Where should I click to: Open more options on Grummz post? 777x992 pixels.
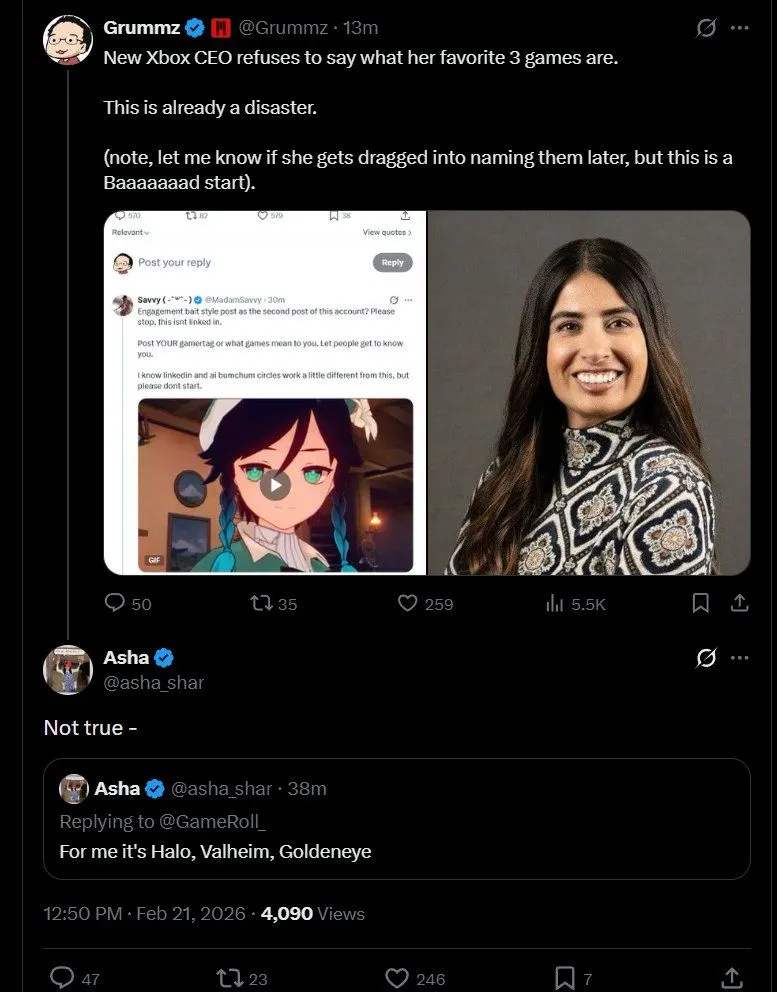click(x=740, y=28)
